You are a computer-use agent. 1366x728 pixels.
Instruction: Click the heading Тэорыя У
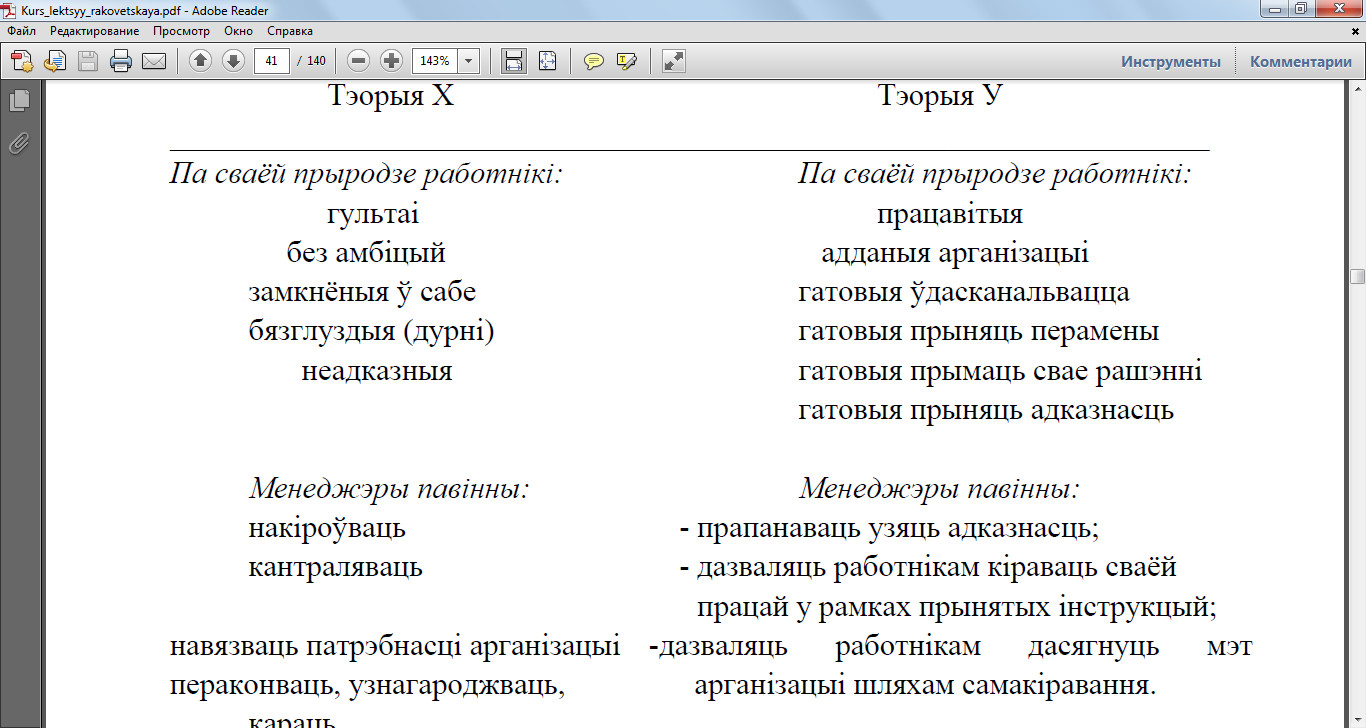(940, 96)
